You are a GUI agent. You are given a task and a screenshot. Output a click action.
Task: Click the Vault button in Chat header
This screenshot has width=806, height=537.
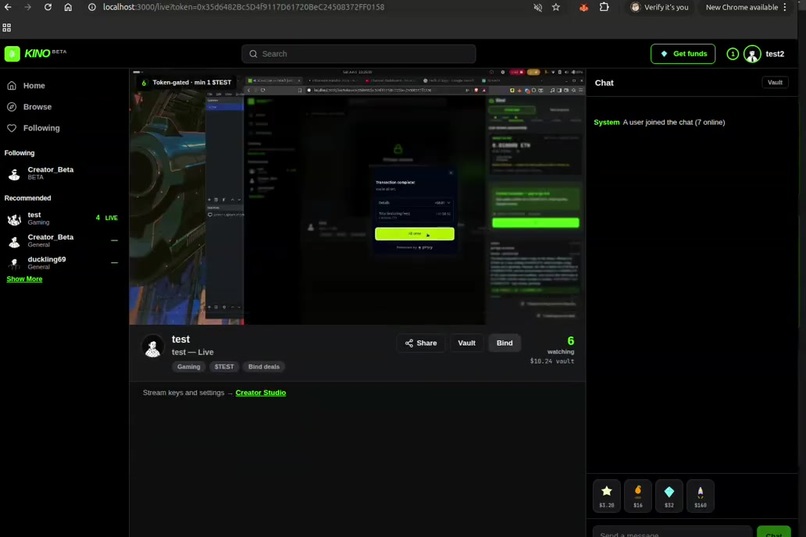pos(775,82)
